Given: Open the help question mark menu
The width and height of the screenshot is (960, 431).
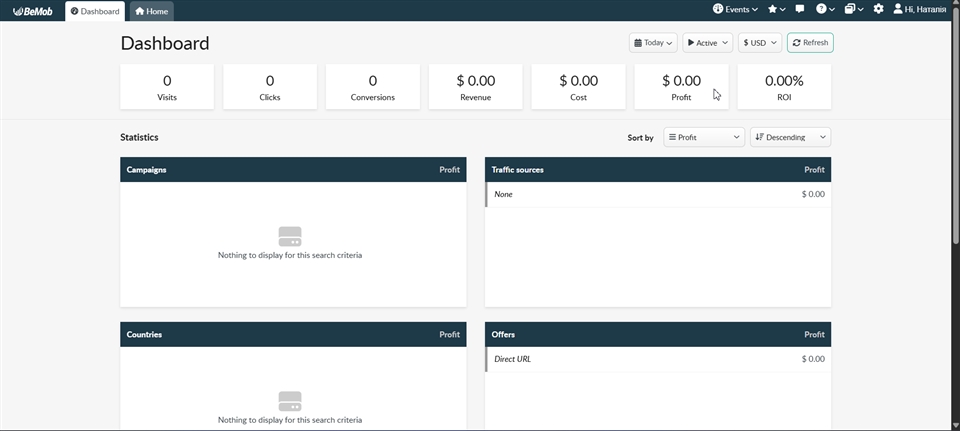Looking at the screenshot, I should (825, 9).
